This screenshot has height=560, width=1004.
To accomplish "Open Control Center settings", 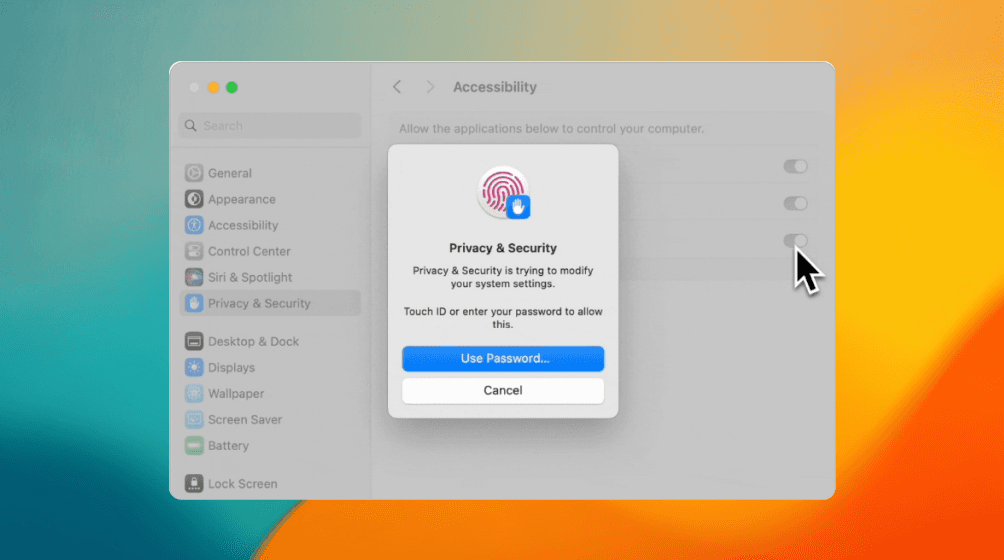I will 270,251.
